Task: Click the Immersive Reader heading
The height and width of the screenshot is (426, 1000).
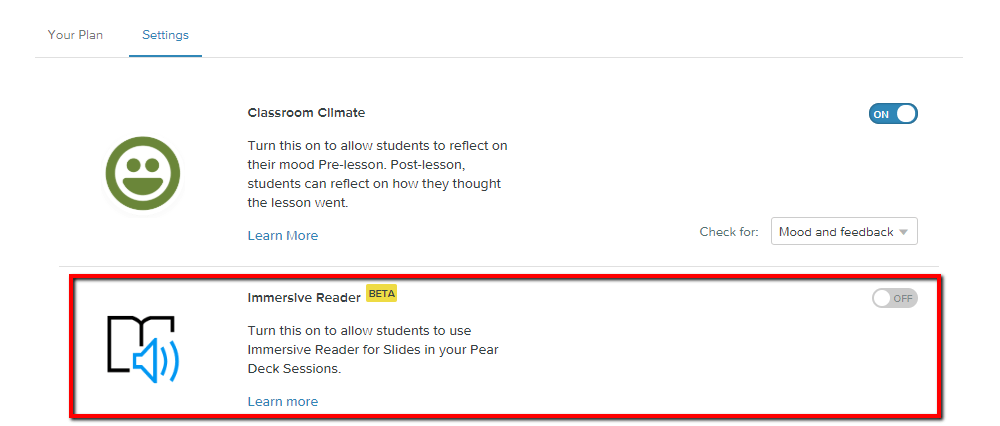Action: click(304, 298)
